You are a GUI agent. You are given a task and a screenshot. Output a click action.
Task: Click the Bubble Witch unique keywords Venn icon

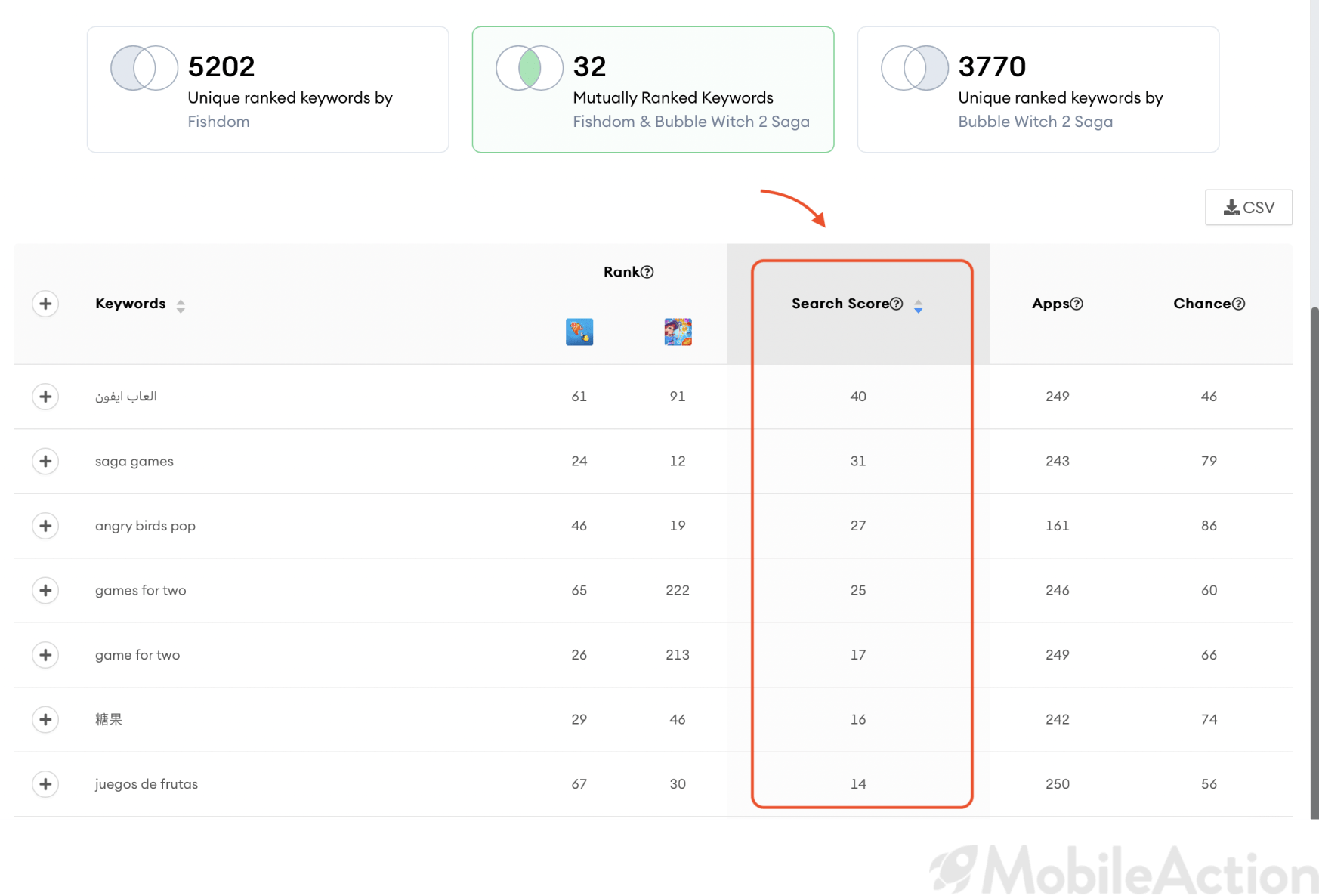coord(915,68)
